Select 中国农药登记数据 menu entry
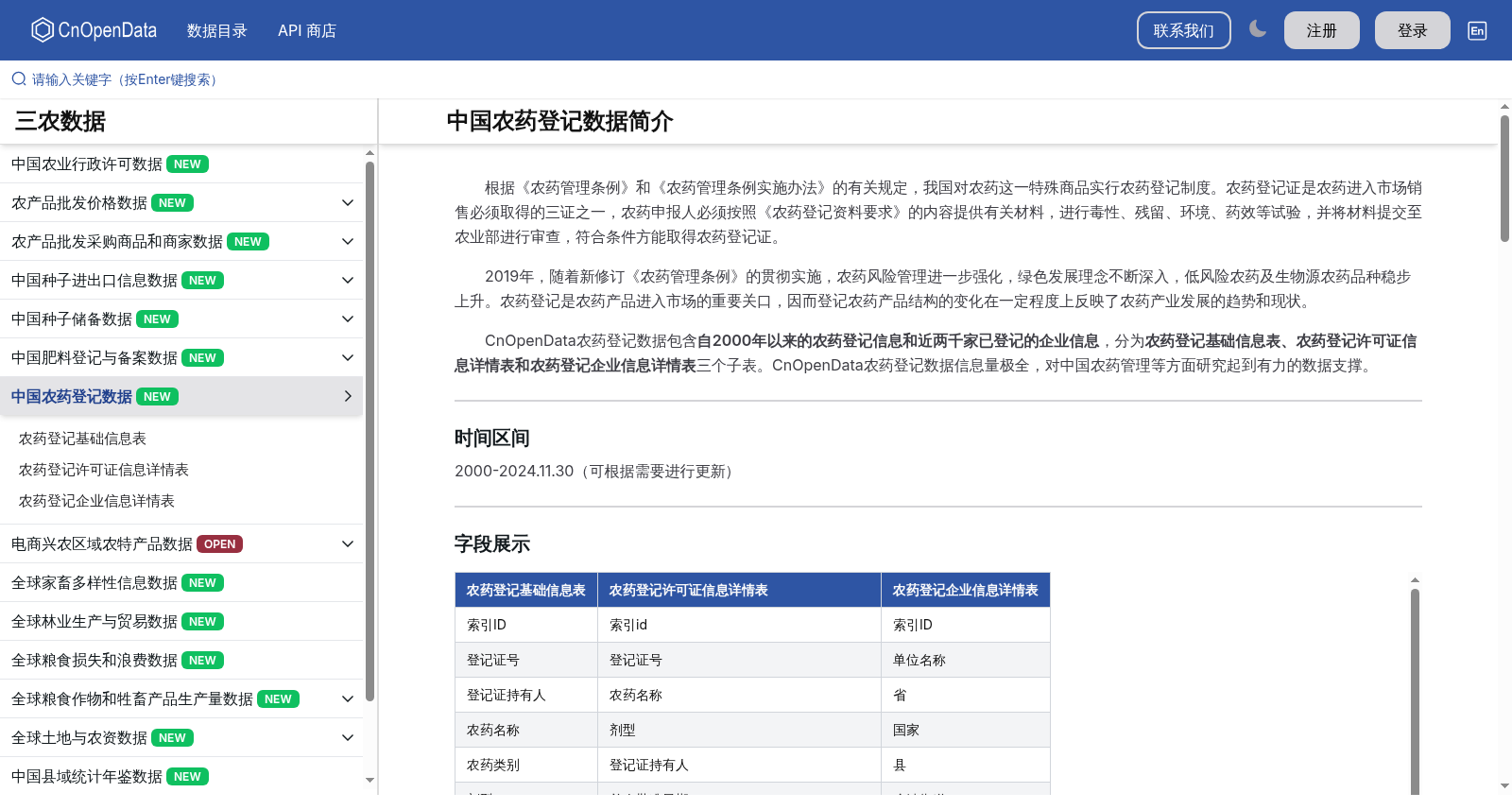 tap(181, 397)
